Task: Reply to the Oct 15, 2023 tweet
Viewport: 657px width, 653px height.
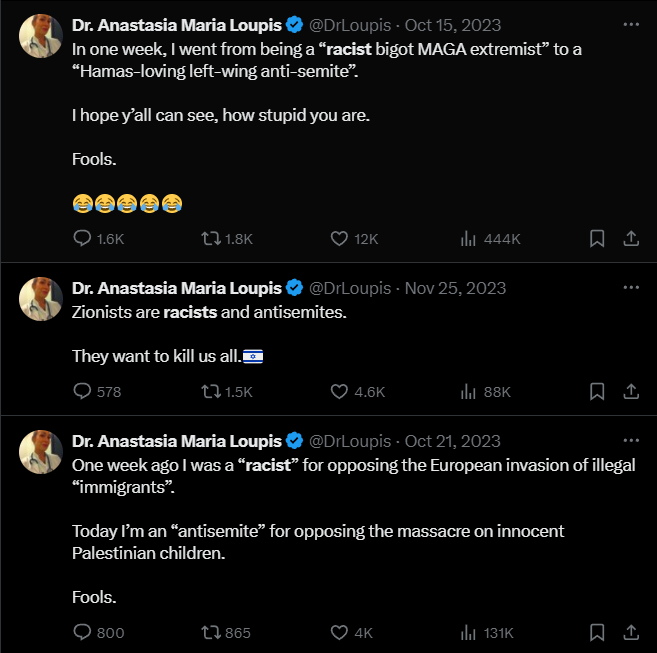Action: [x=83, y=239]
